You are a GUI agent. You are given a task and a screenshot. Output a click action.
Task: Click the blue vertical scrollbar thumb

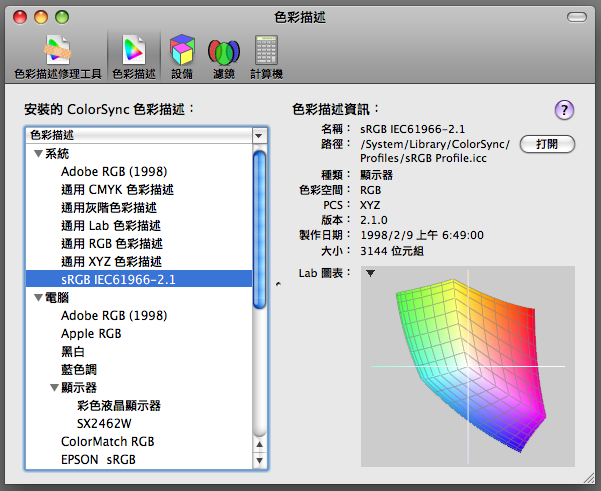click(x=259, y=230)
